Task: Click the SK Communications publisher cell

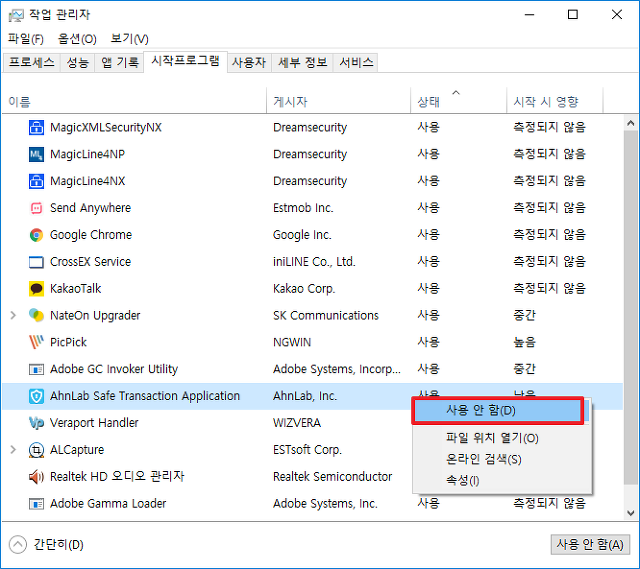Action: click(326, 316)
